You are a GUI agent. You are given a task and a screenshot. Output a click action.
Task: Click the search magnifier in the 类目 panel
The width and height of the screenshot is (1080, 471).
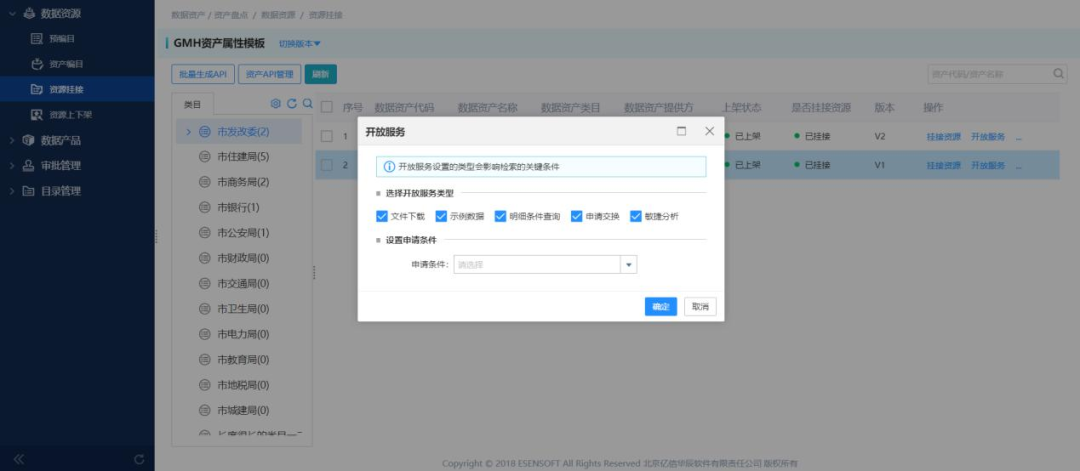pyautogui.click(x=308, y=104)
